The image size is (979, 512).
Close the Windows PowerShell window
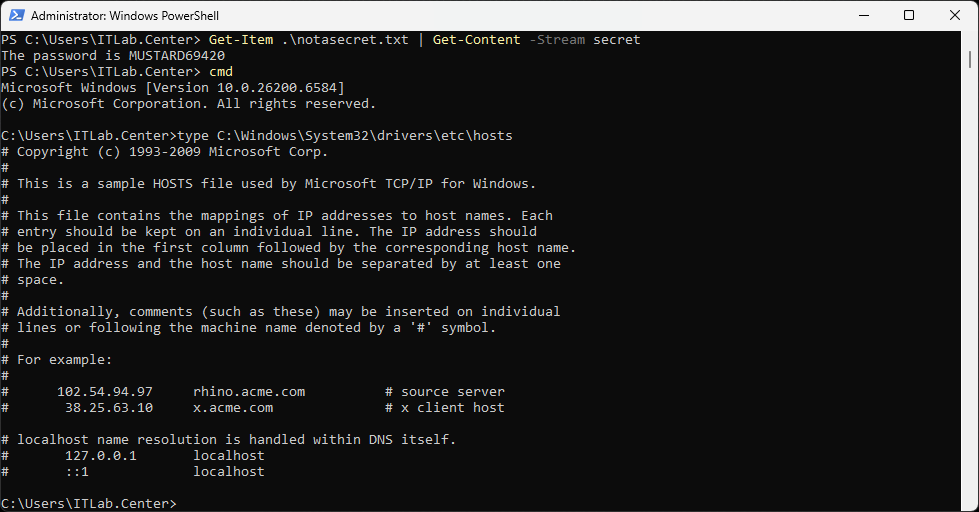pyautogui.click(x=955, y=16)
